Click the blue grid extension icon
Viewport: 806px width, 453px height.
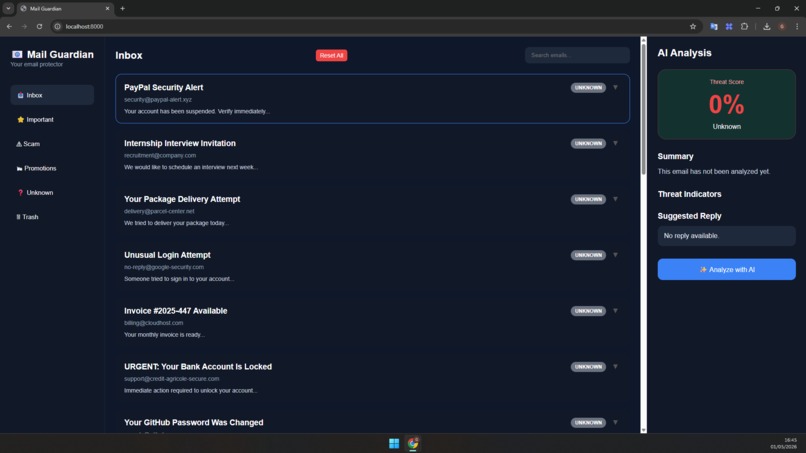click(729, 26)
